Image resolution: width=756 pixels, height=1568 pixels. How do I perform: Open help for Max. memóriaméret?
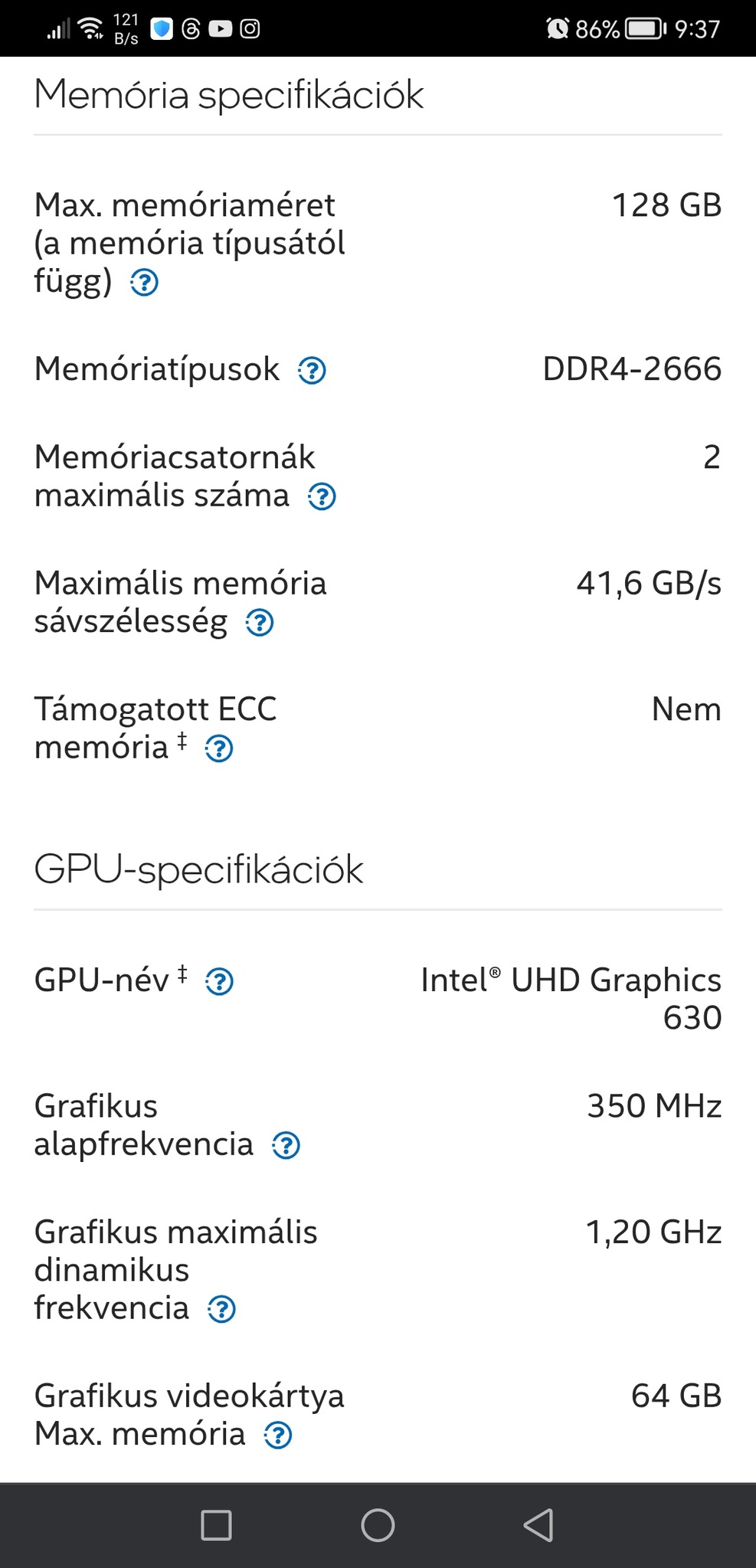[144, 283]
